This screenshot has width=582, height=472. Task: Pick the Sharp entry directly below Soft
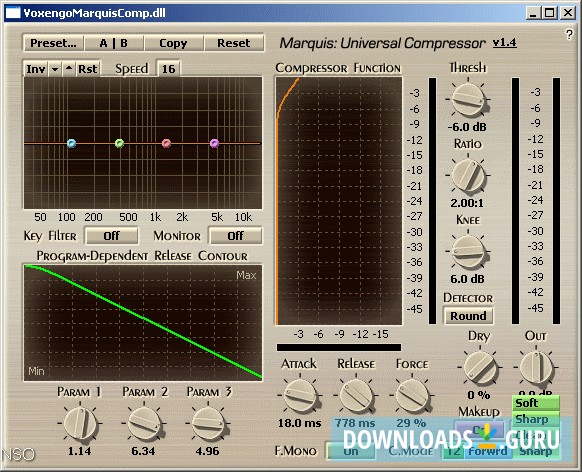coord(536,419)
